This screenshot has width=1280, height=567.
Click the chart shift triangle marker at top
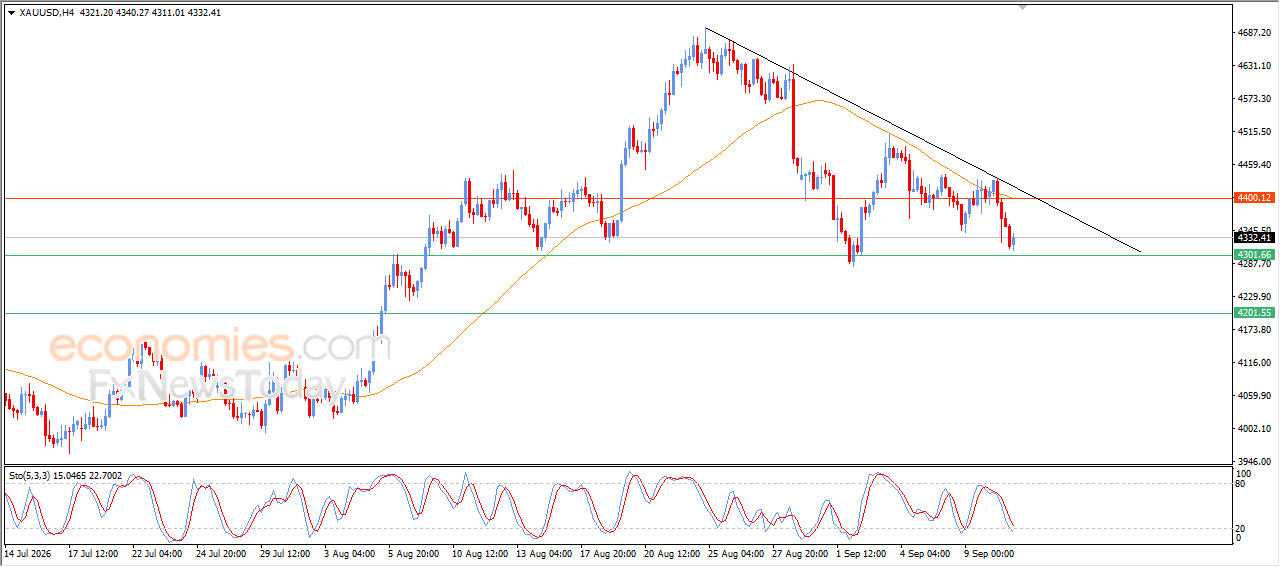point(1021,7)
